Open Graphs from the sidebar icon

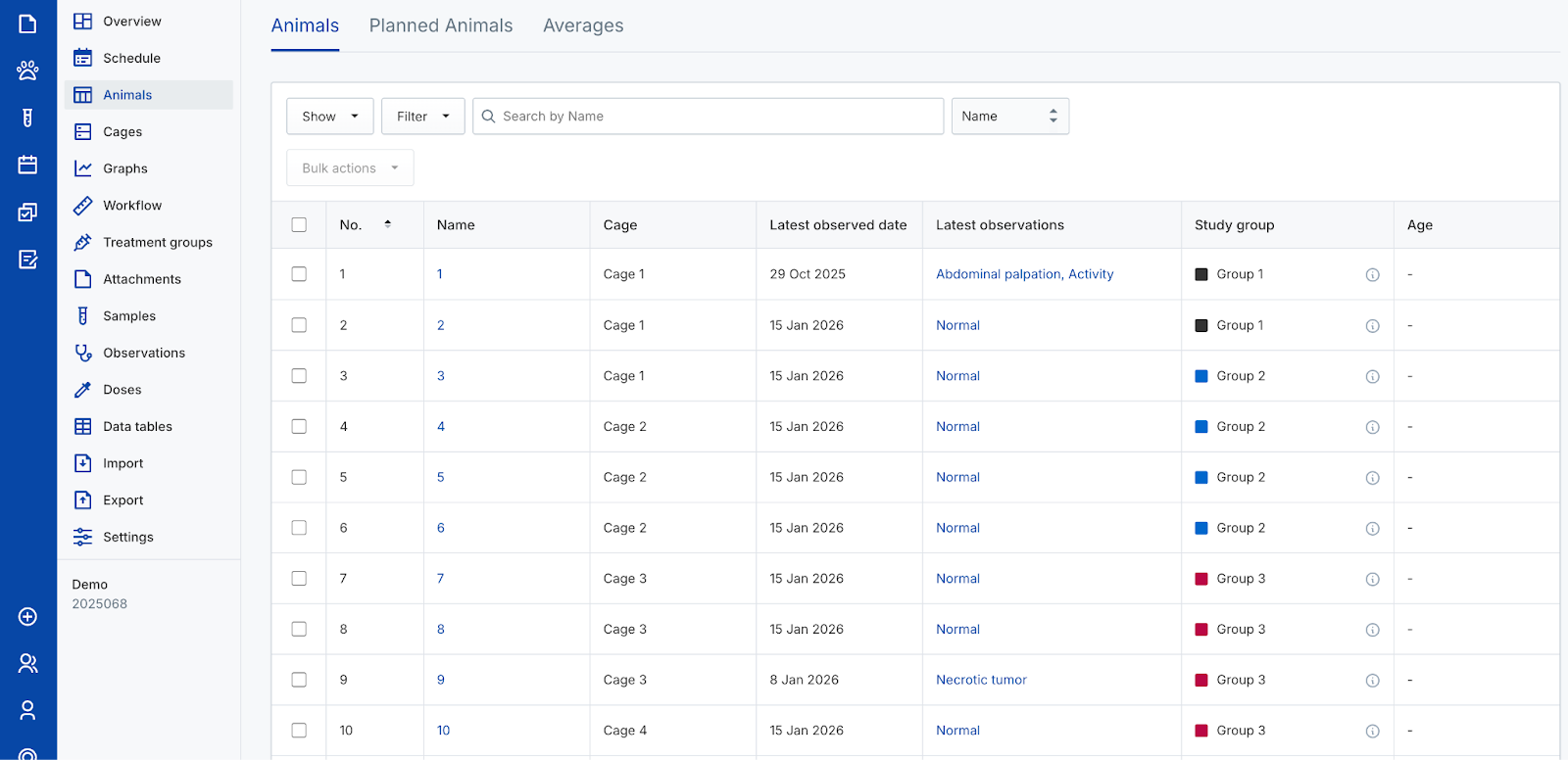[83, 168]
